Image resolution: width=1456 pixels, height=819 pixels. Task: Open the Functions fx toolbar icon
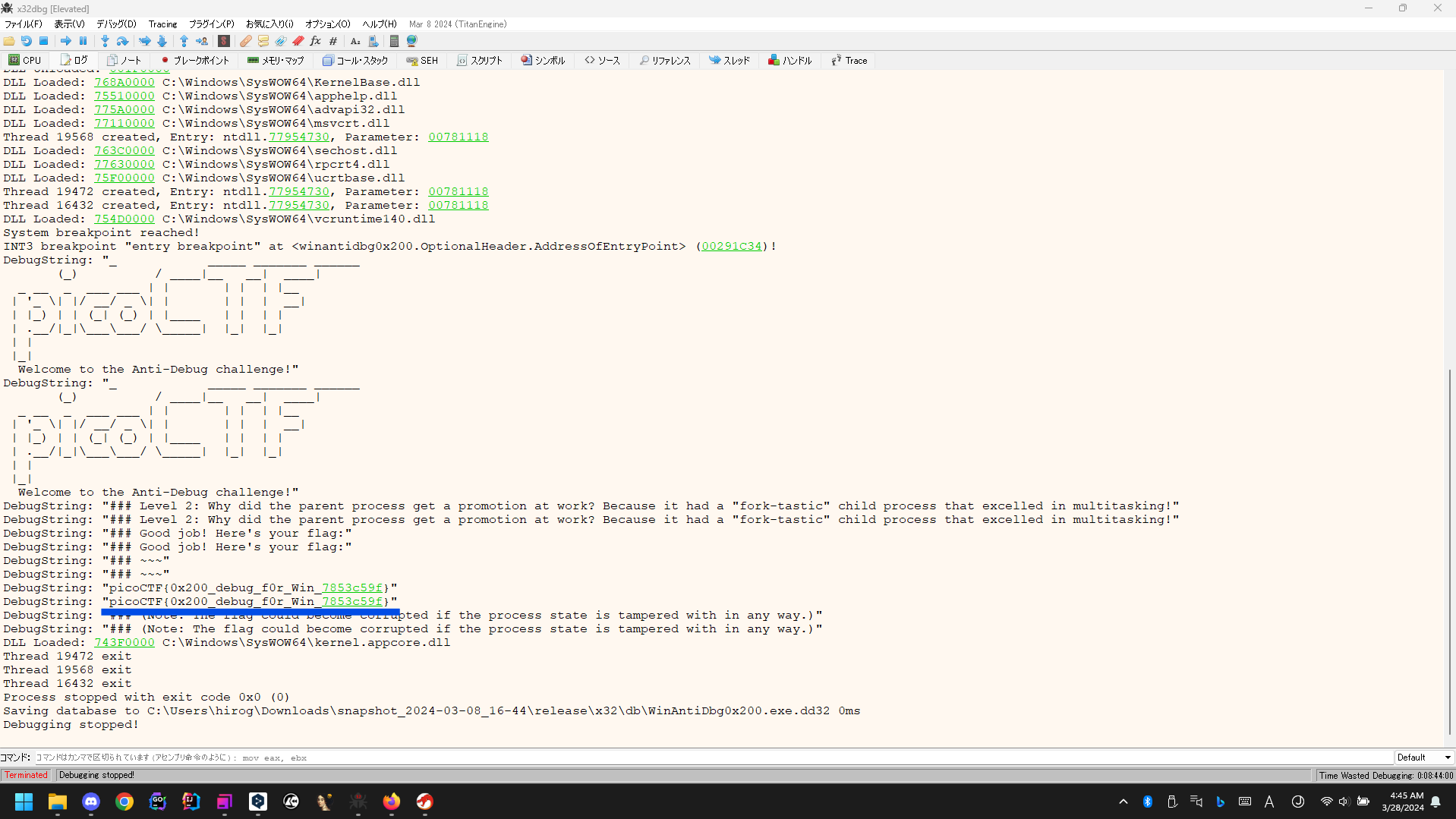tap(315, 41)
